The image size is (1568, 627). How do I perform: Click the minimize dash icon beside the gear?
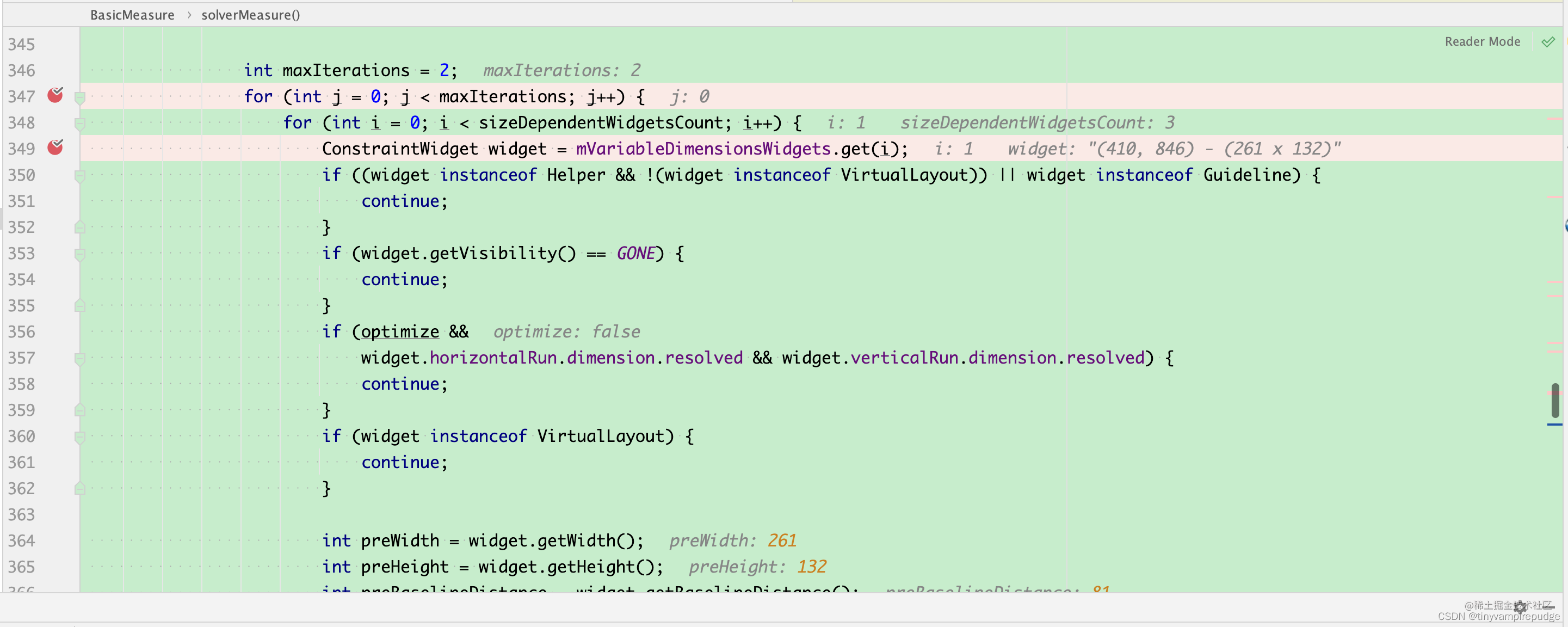[1548, 607]
